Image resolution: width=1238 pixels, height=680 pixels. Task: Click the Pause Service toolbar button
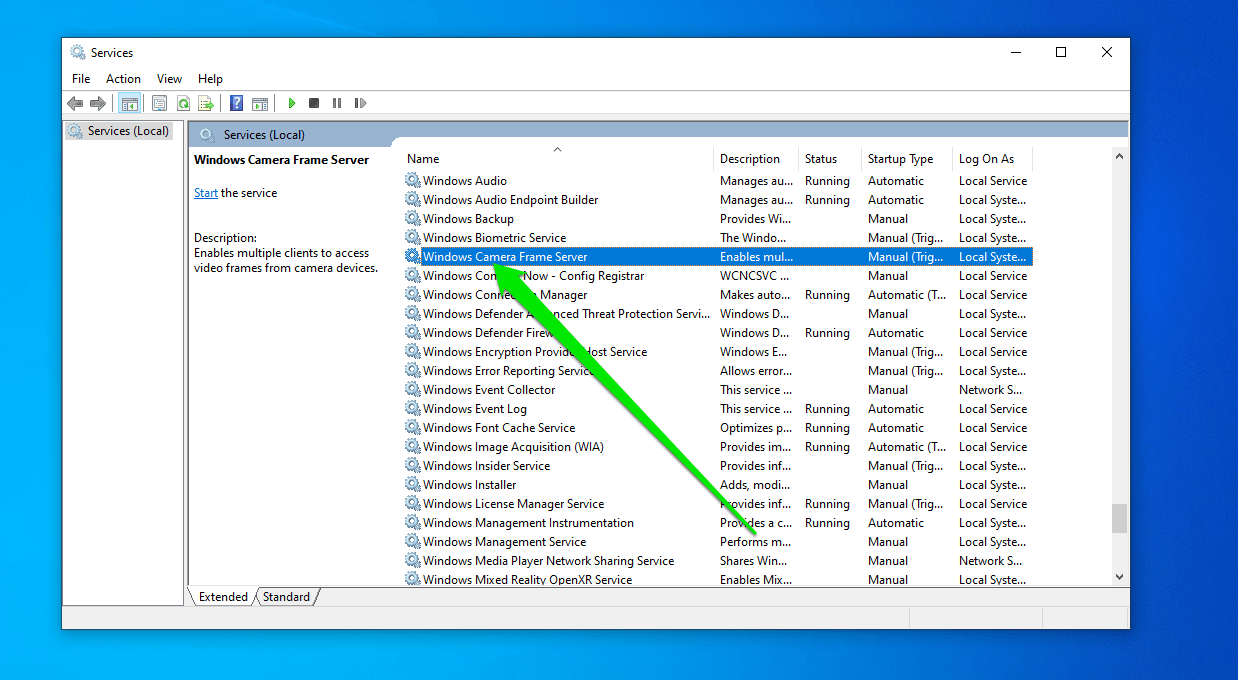click(337, 103)
